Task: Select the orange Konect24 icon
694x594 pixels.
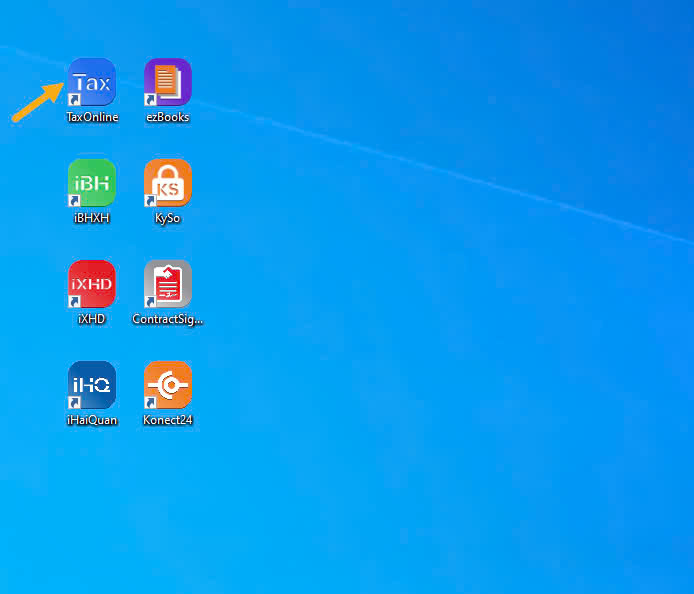Action: (168, 385)
